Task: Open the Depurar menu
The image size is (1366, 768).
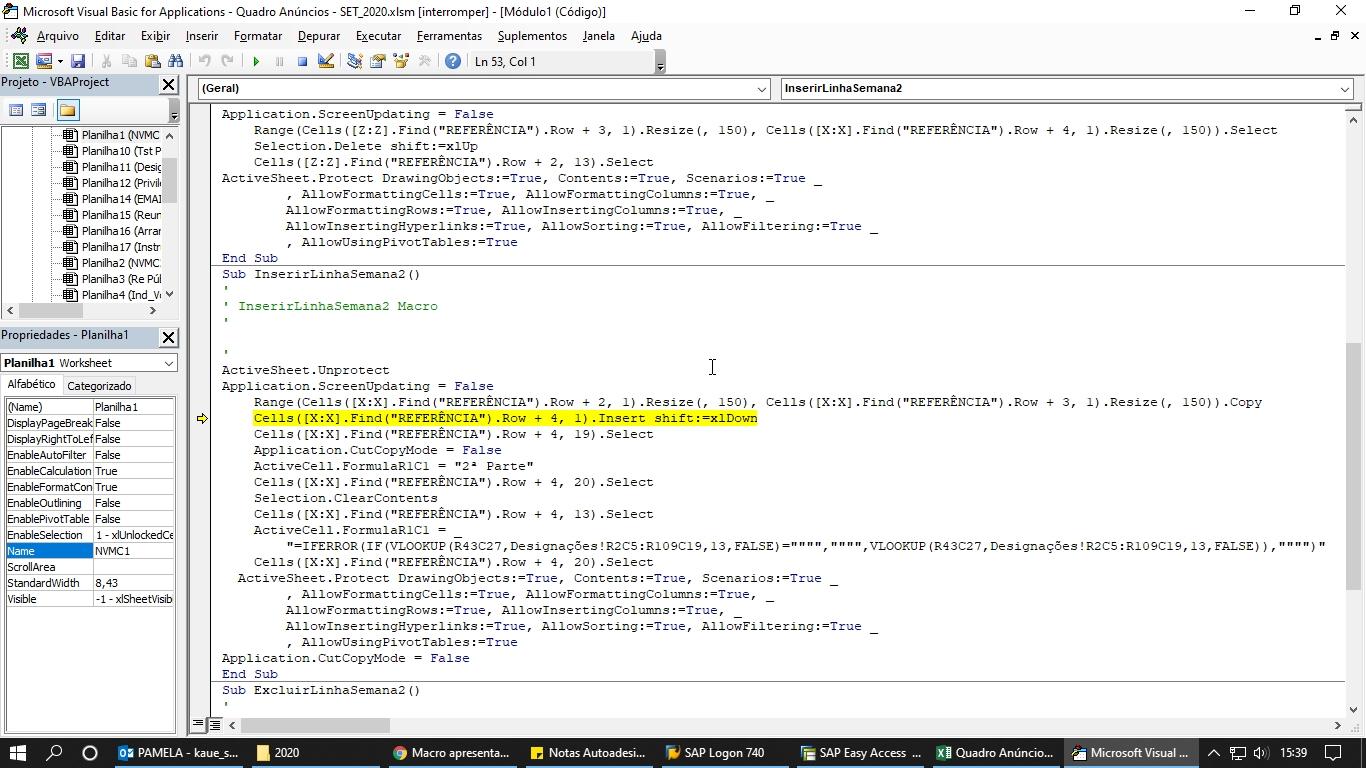Action: (x=319, y=36)
